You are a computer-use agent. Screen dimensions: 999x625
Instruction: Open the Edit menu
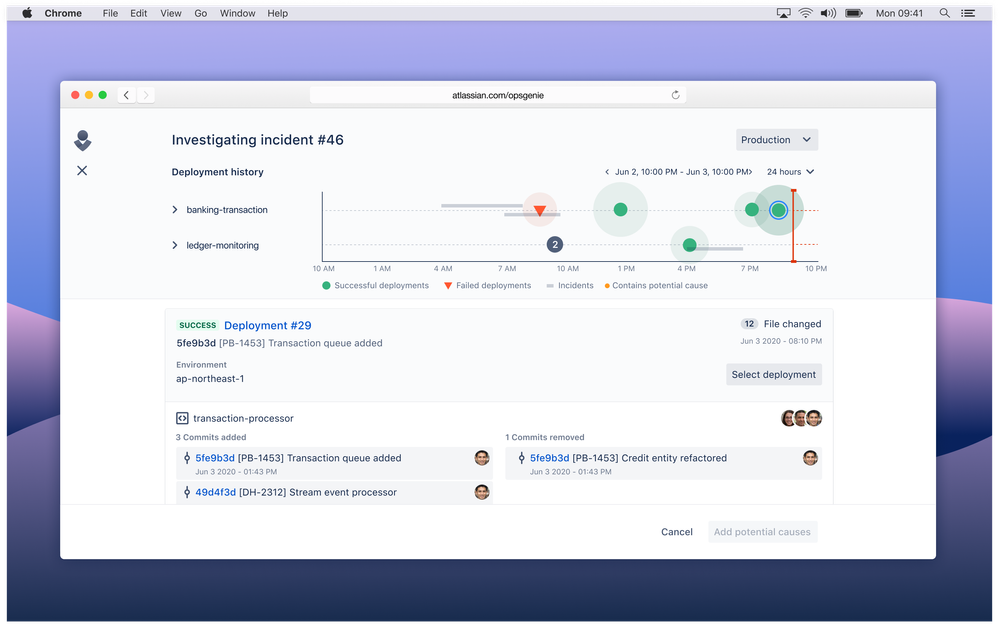tap(139, 13)
